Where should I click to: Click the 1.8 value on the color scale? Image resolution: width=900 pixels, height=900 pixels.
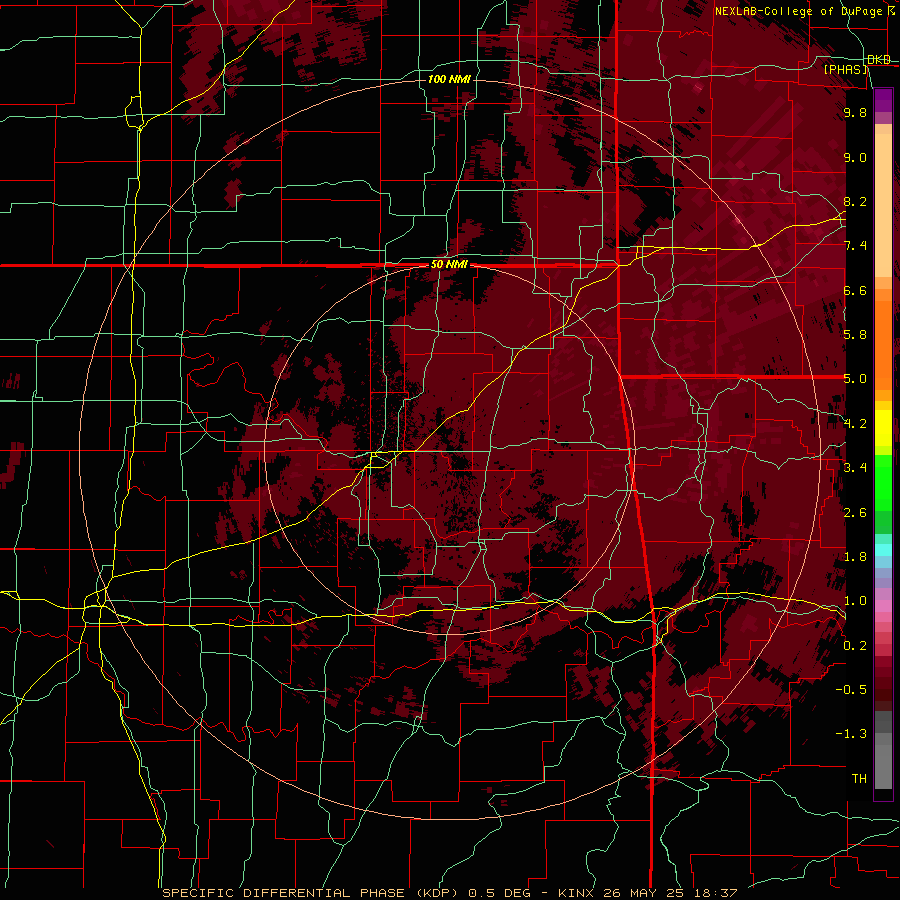pyautogui.click(x=855, y=557)
